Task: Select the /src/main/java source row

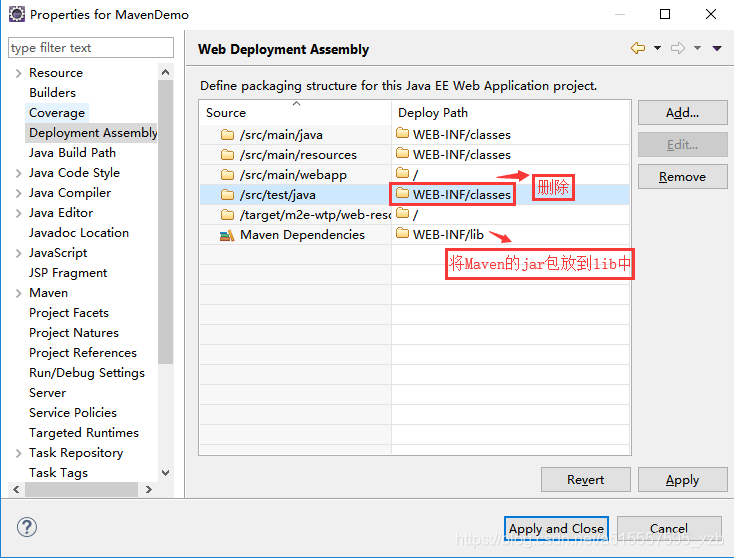Action: pyautogui.click(x=296, y=135)
